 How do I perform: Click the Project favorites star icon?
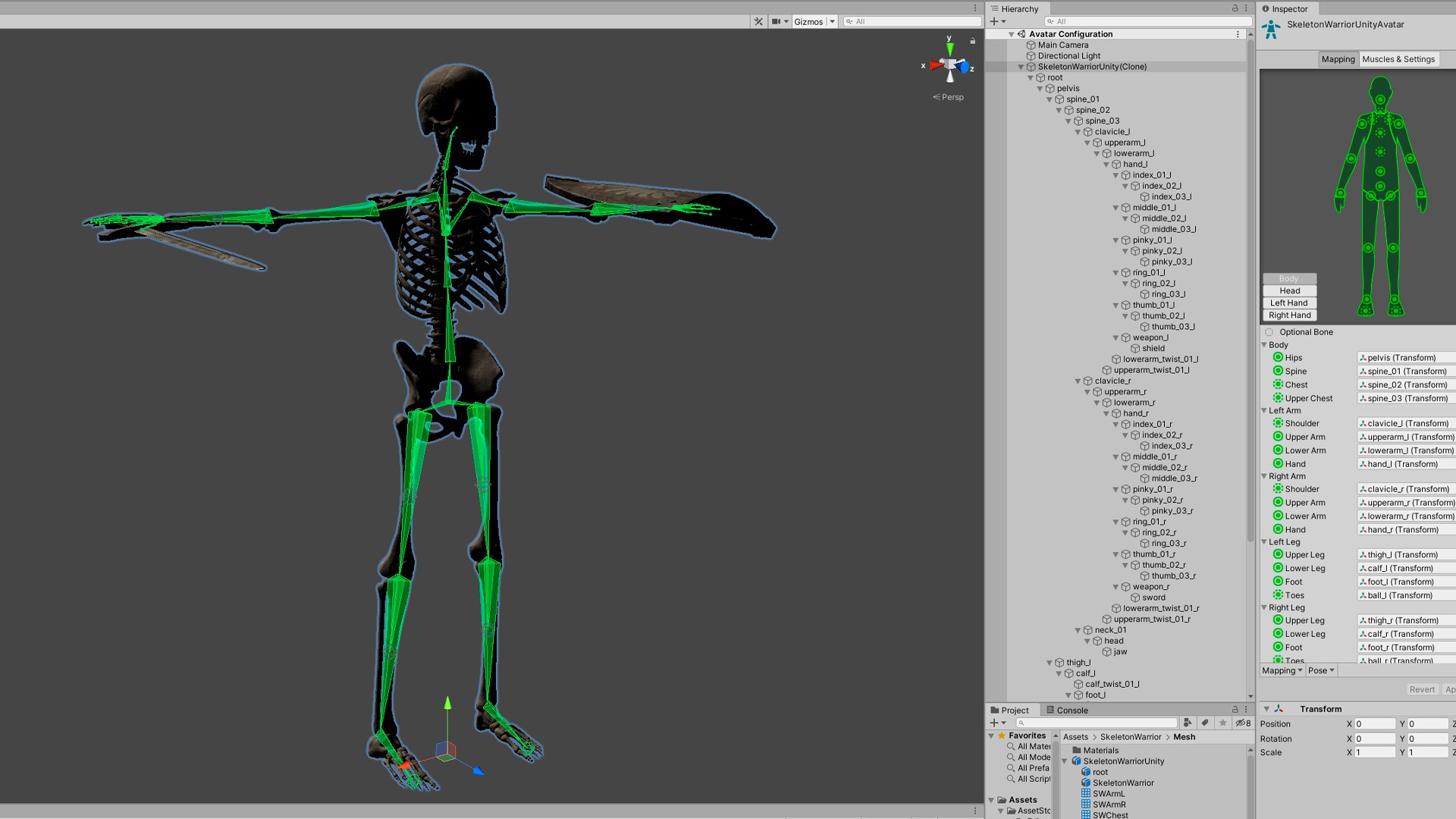1222,723
